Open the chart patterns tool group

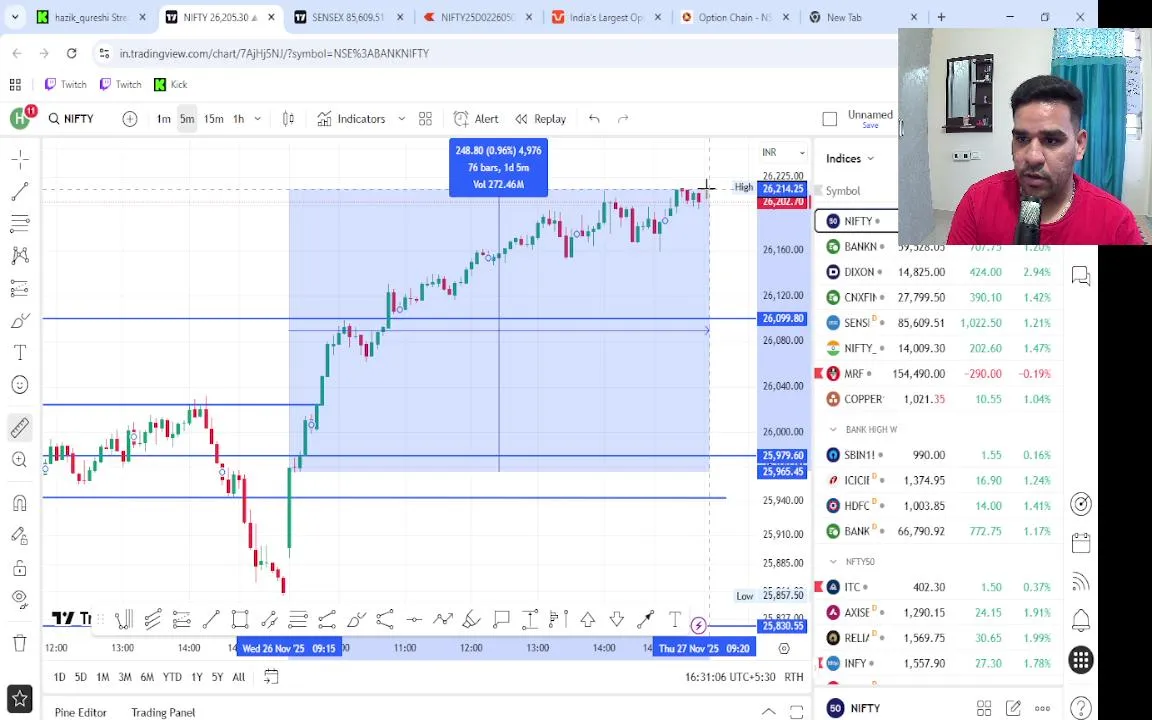tap(20, 256)
